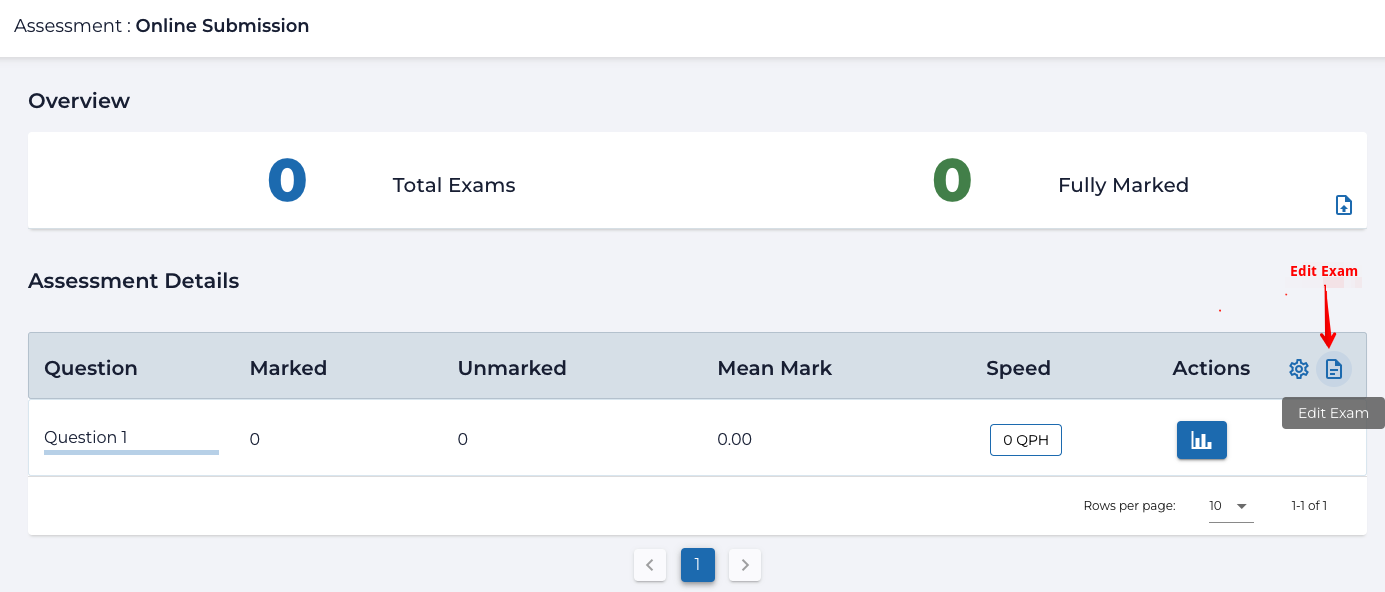Screen dimensions: 1385x592
Task: Click the Online Submission assessment title
Action: [x=222, y=26]
